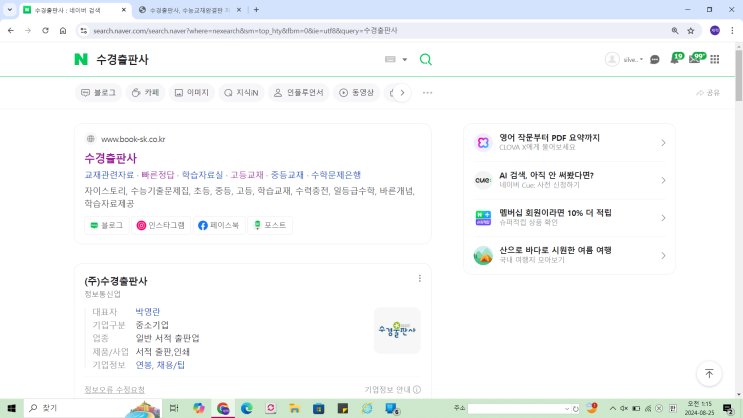Open Chrome three-dot menu
Screen dimensions: 743x418
[x=732, y=30]
